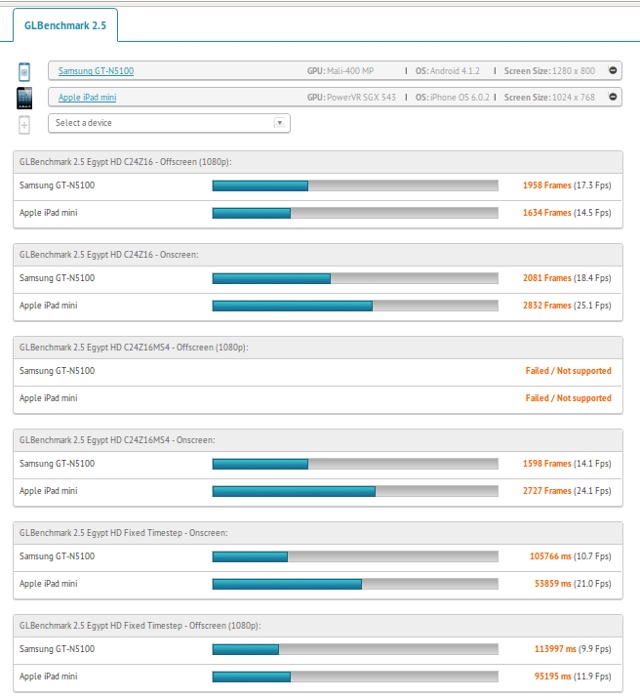Click Fixed Timestep Onscreen section header
Viewport: 640px width, 698px height.
click(x=123, y=533)
